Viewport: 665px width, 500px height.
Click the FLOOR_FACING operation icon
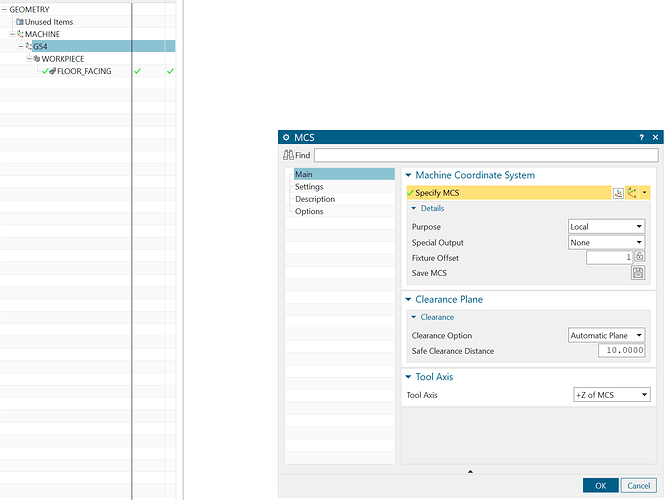click(x=53, y=71)
